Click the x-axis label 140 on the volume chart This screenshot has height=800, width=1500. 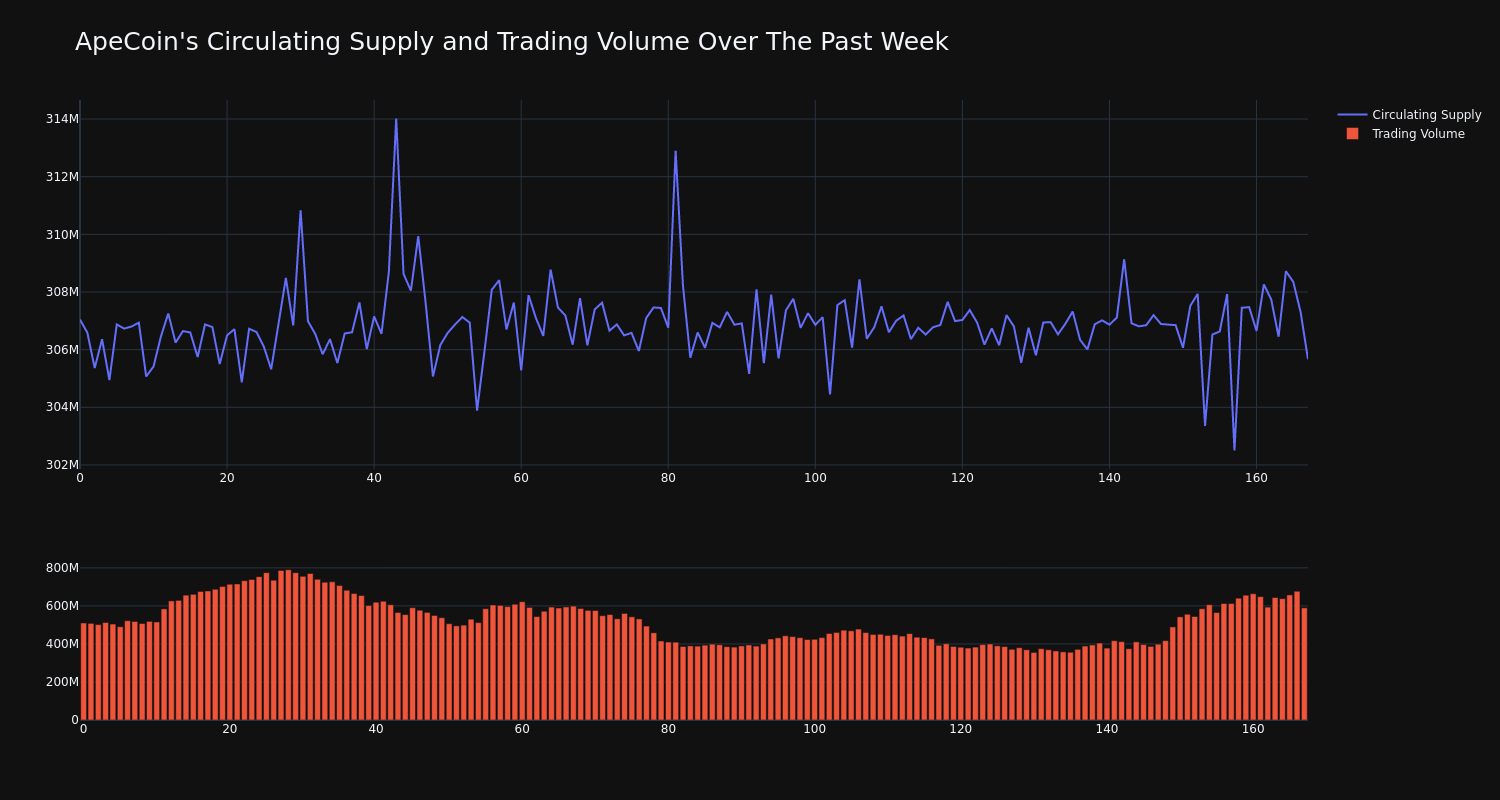click(x=1107, y=729)
